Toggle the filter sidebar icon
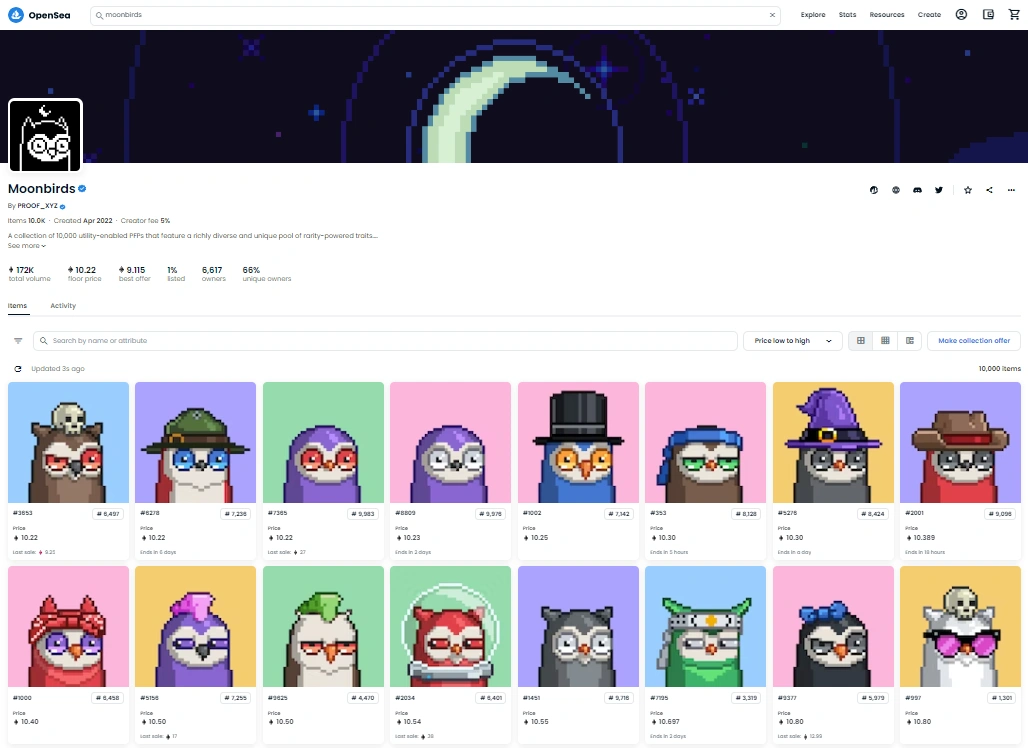The width and height of the screenshot is (1028, 748). click(x=18, y=341)
